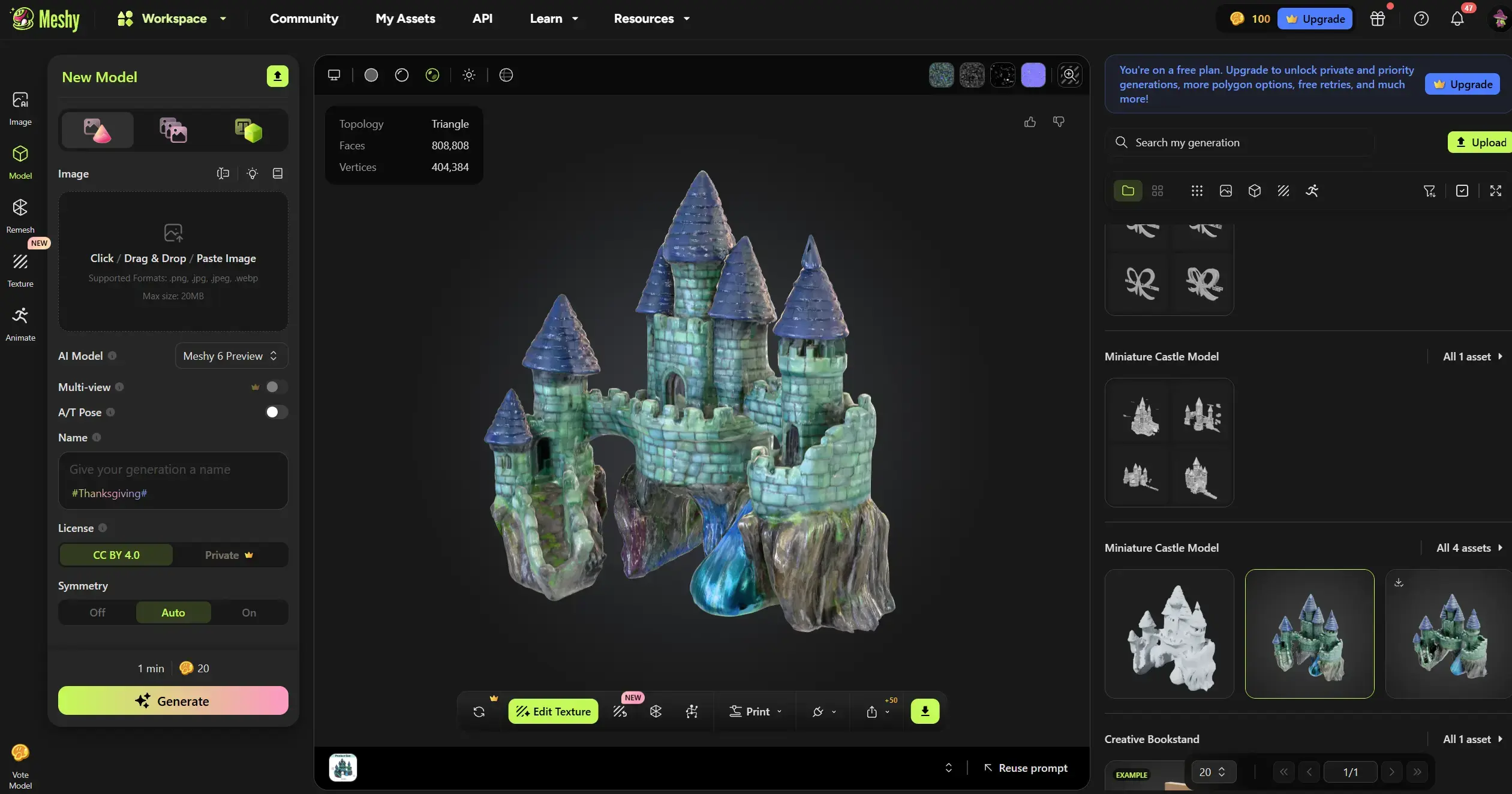Screen dimensions: 1512x794
Task: Click the Upgrade button in the banner
Action: click(x=1462, y=84)
